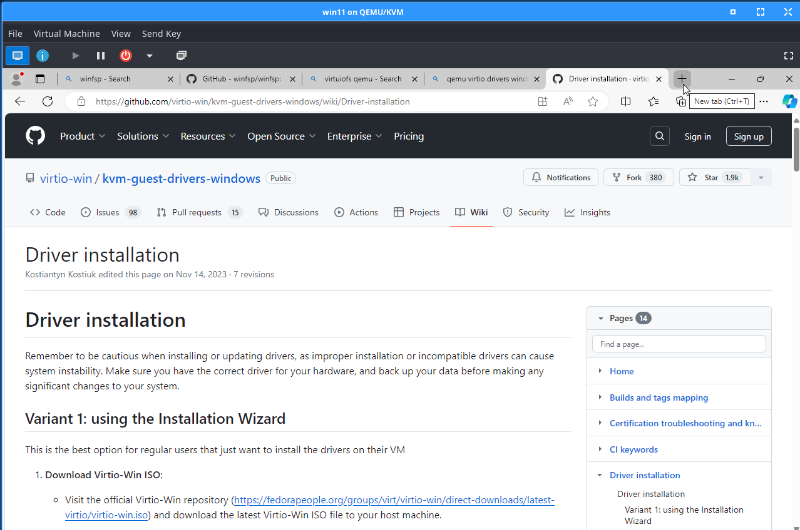800x530 pixels.
Task: Open virtual hardware details info icon
Action: [x=42, y=56]
